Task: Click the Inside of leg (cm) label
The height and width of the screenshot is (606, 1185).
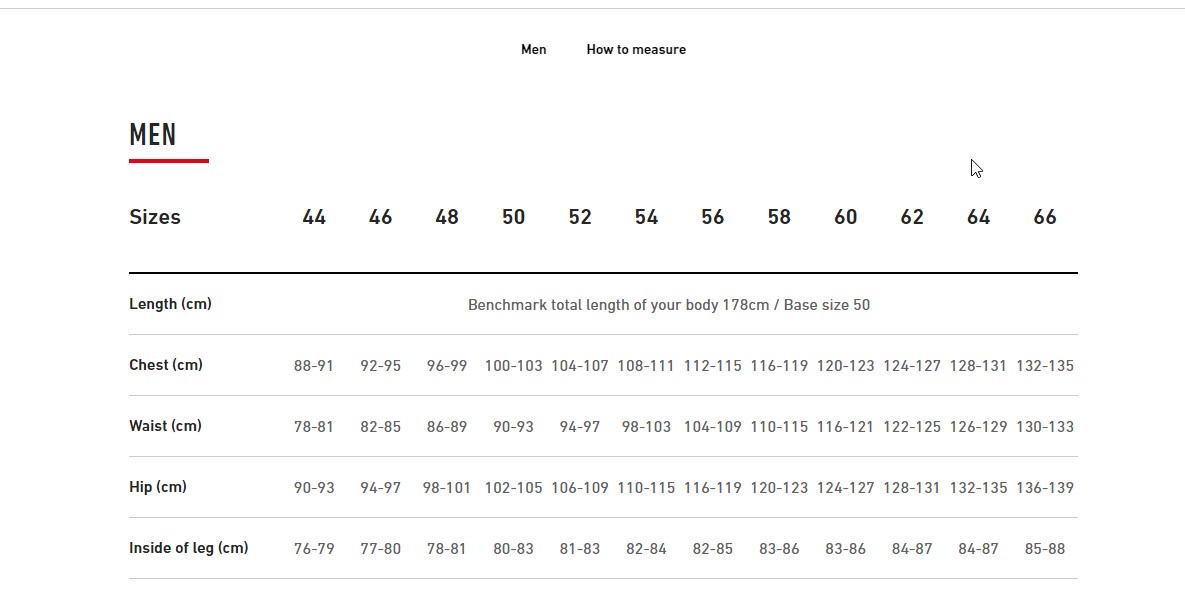Action: click(189, 548)
